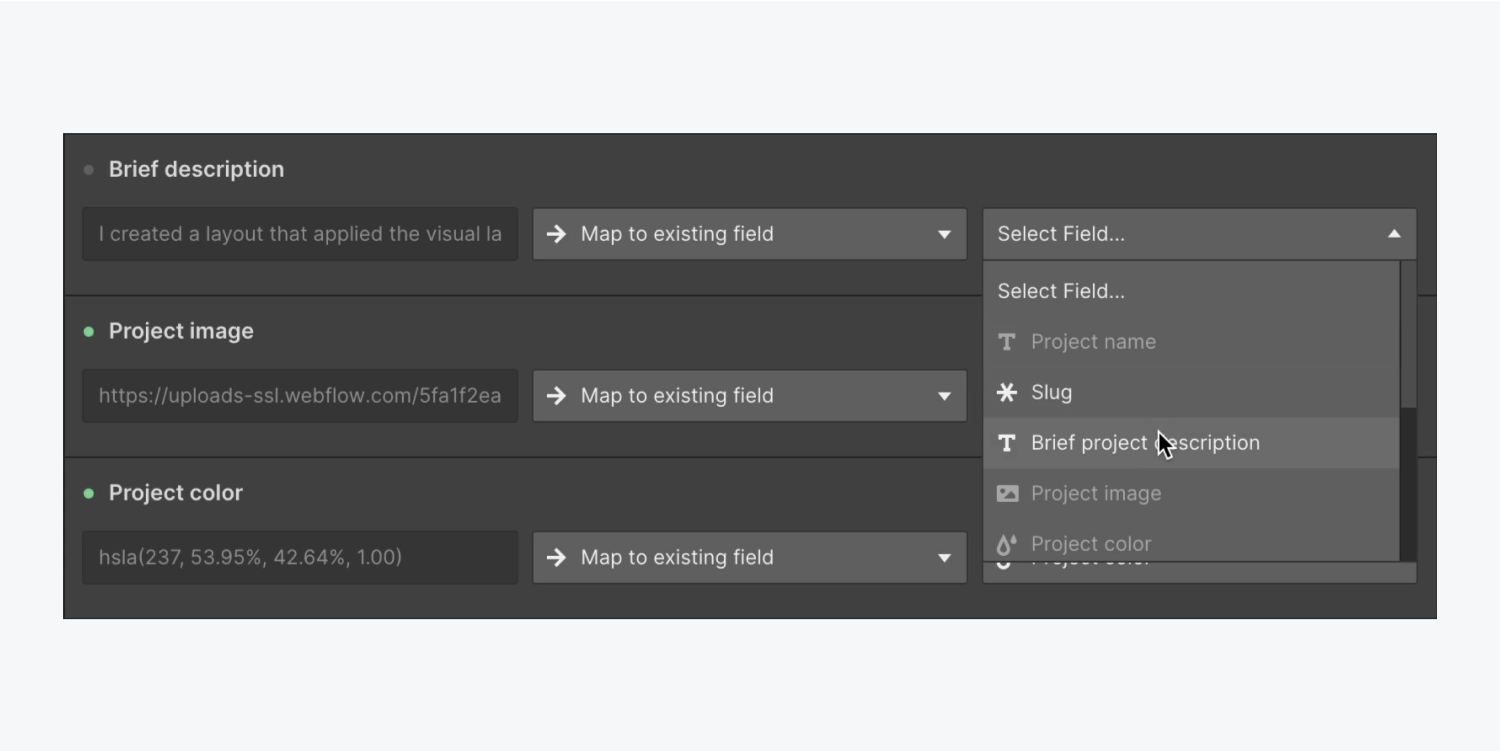Click the green status dot beside Project color
The width and height of the screenshot is (1501, 751).
tap(89, 494)
